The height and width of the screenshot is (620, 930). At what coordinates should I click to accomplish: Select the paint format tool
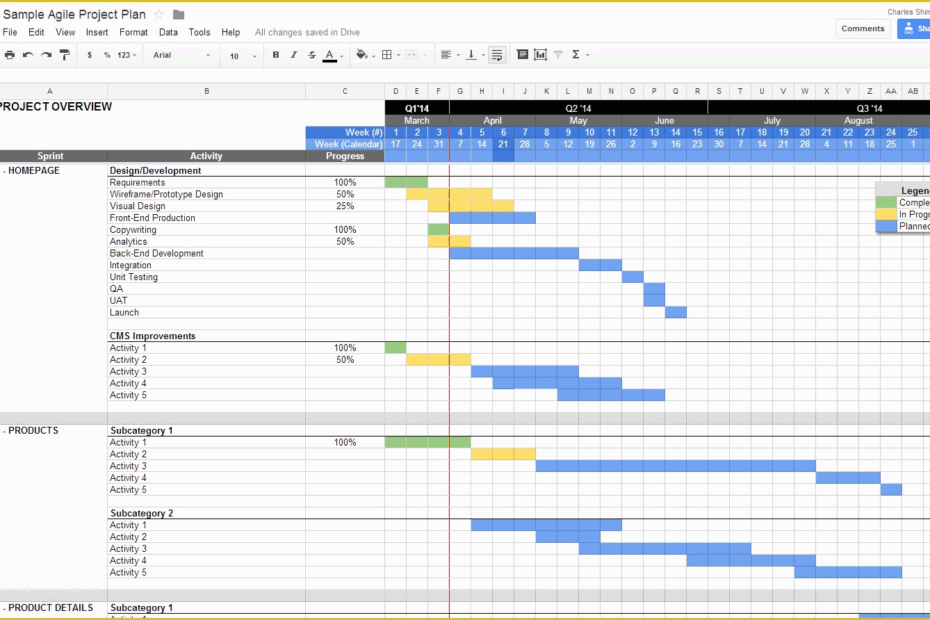point(63,55)
